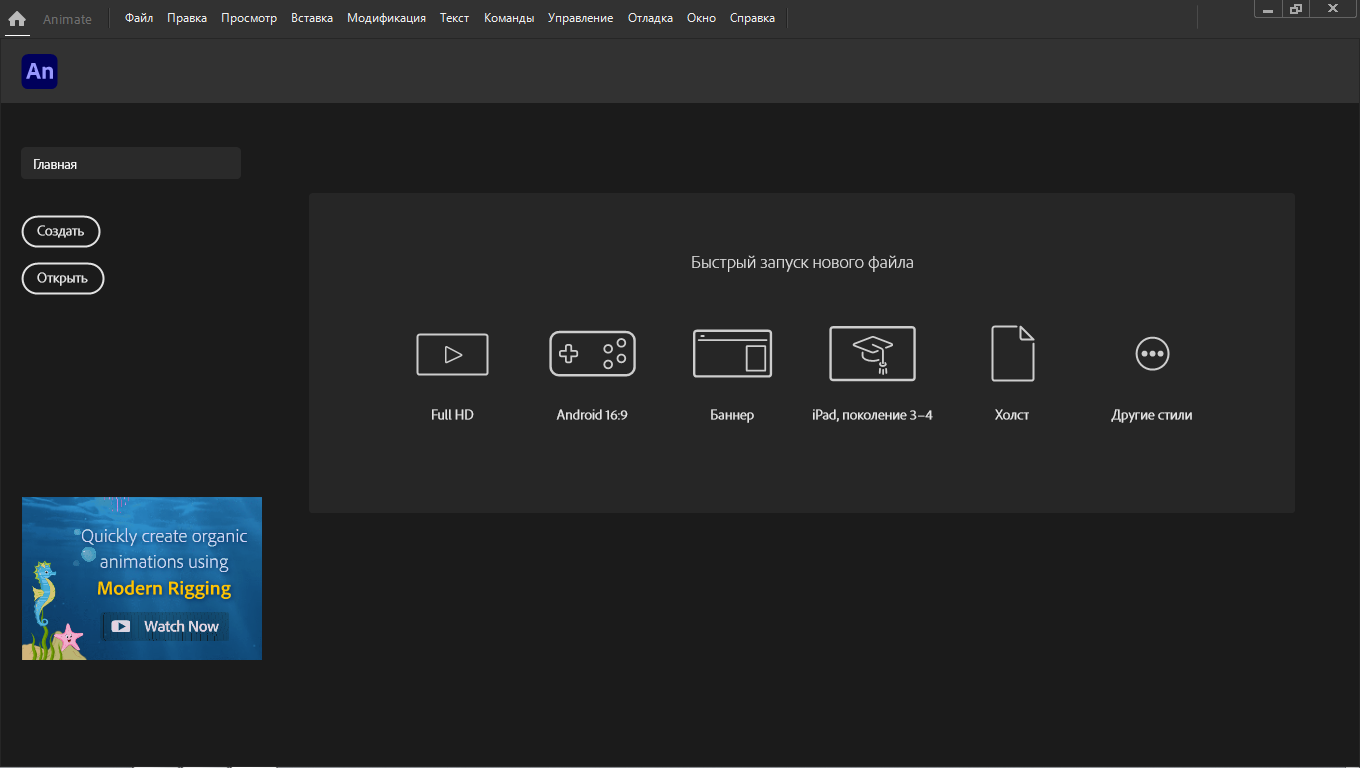
Task: Open the Отладка menu
Action: coord(650,18)
